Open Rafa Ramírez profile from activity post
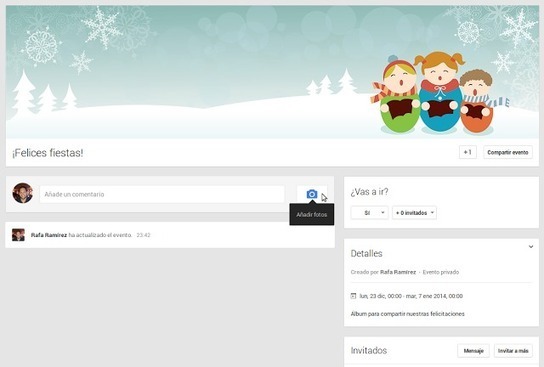This screenshot has width=544, height=367. (x=49, y=235)
